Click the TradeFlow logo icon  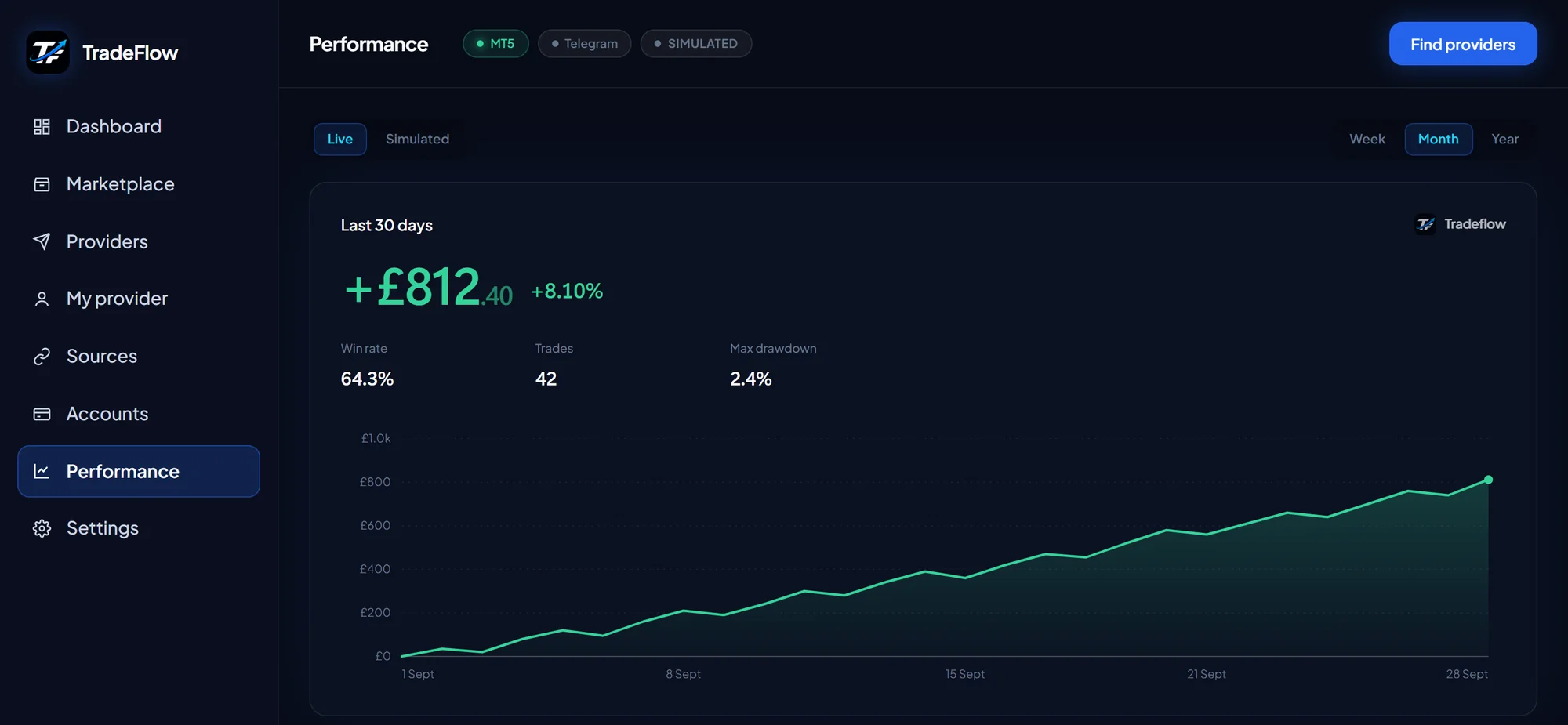coord(48,53)
